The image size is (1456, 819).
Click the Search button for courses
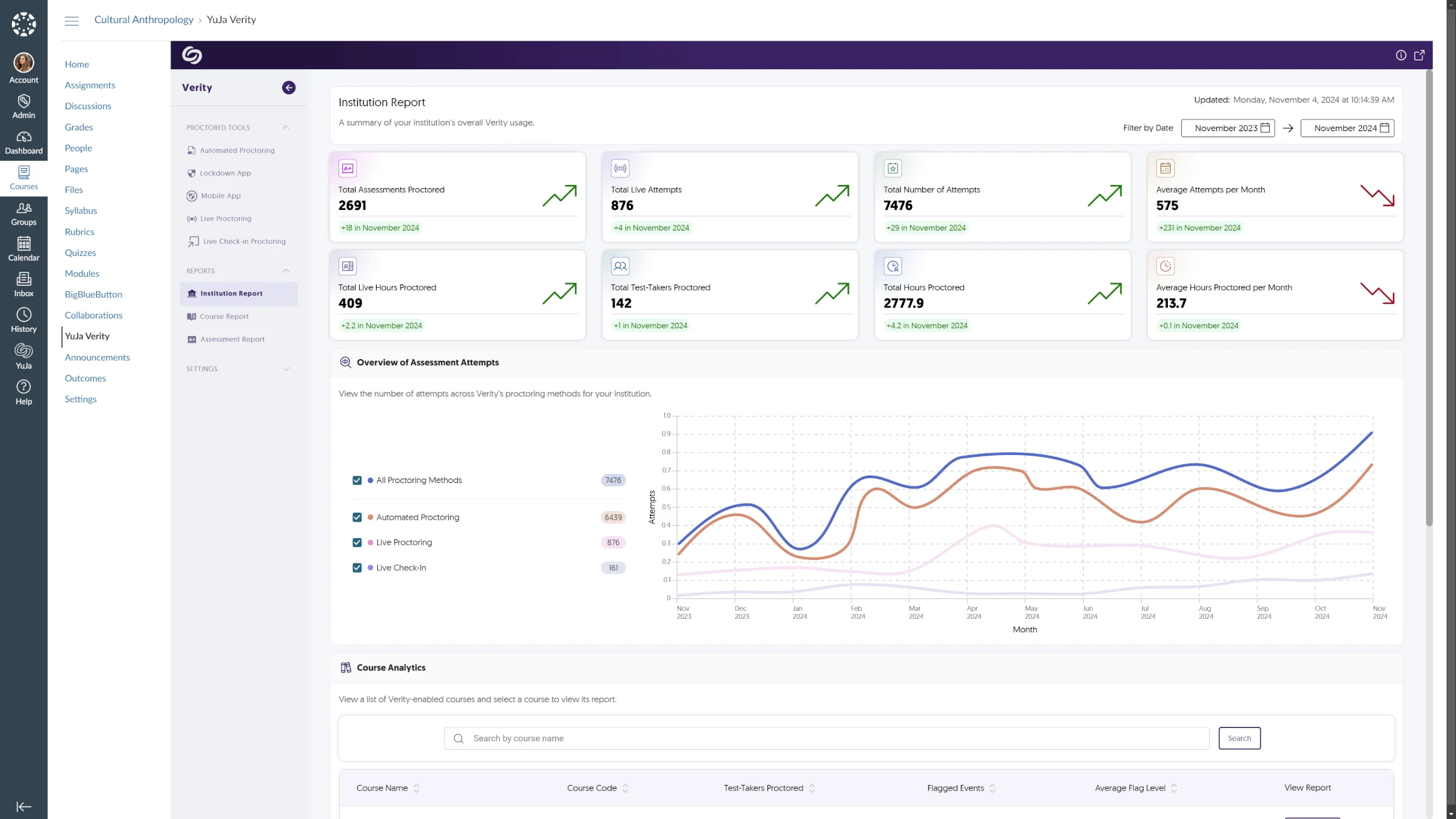coord(1239,738)
